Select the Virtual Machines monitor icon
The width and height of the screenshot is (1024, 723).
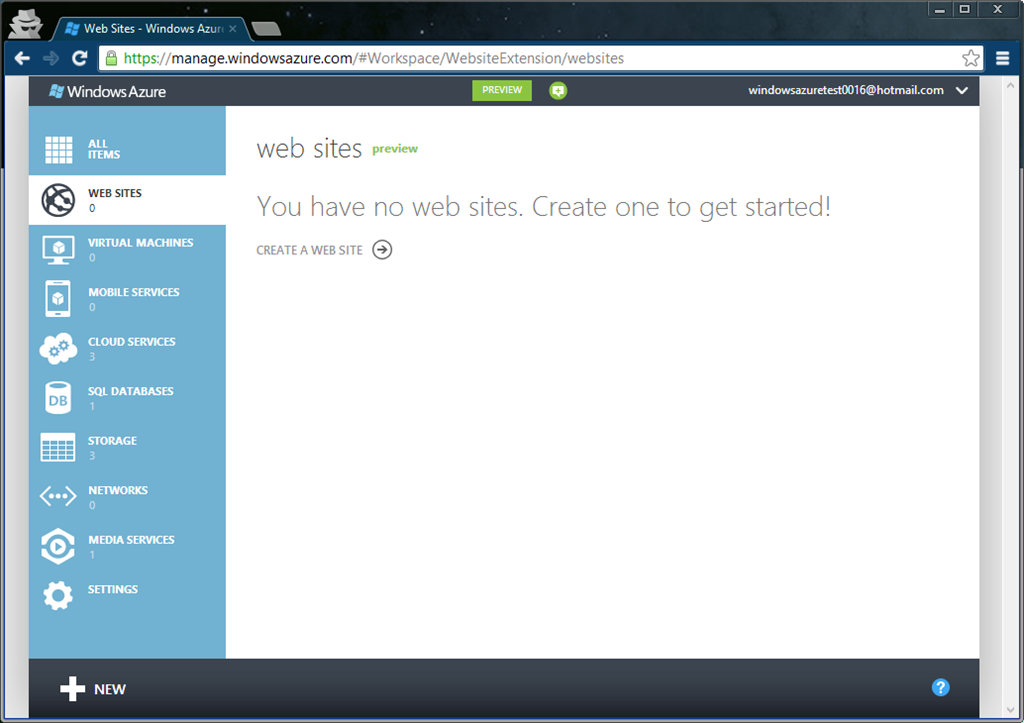coord(58,249)
